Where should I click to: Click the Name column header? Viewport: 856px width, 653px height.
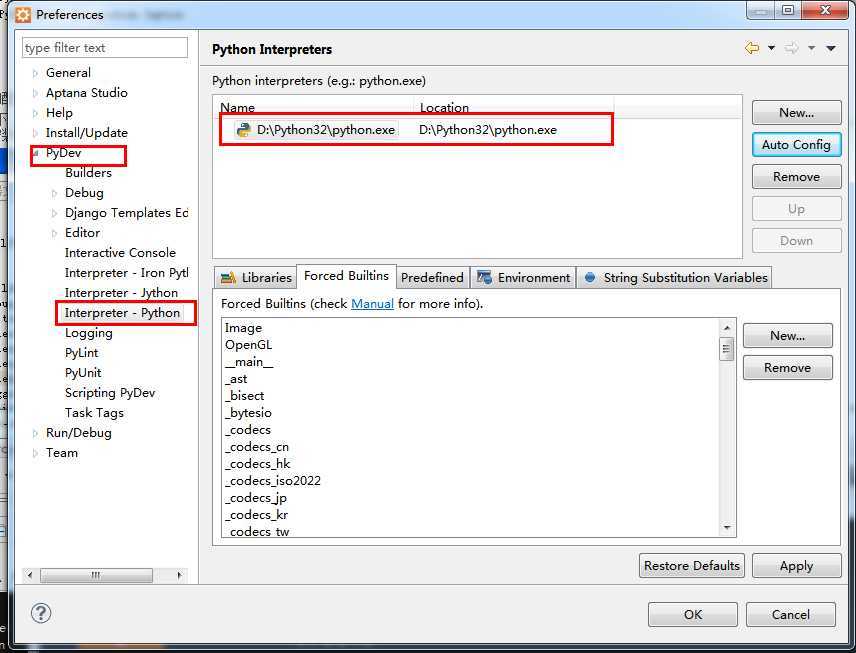point(237,108)
